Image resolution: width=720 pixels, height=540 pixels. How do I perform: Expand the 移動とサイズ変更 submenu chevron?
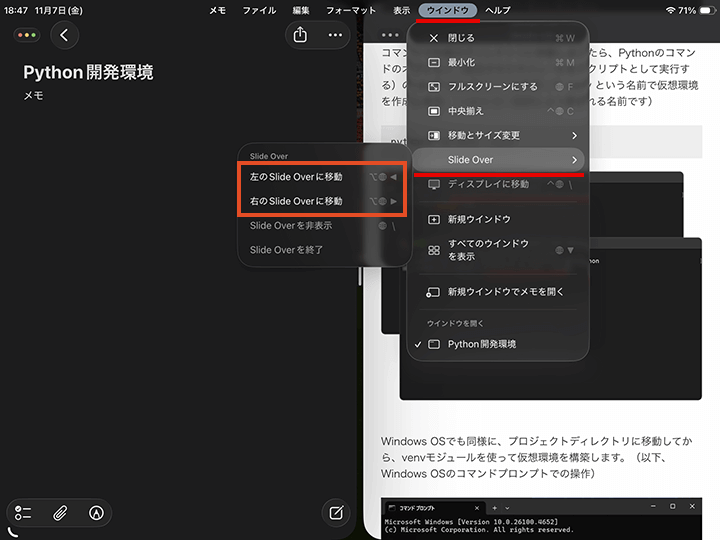tap(574, 135)
